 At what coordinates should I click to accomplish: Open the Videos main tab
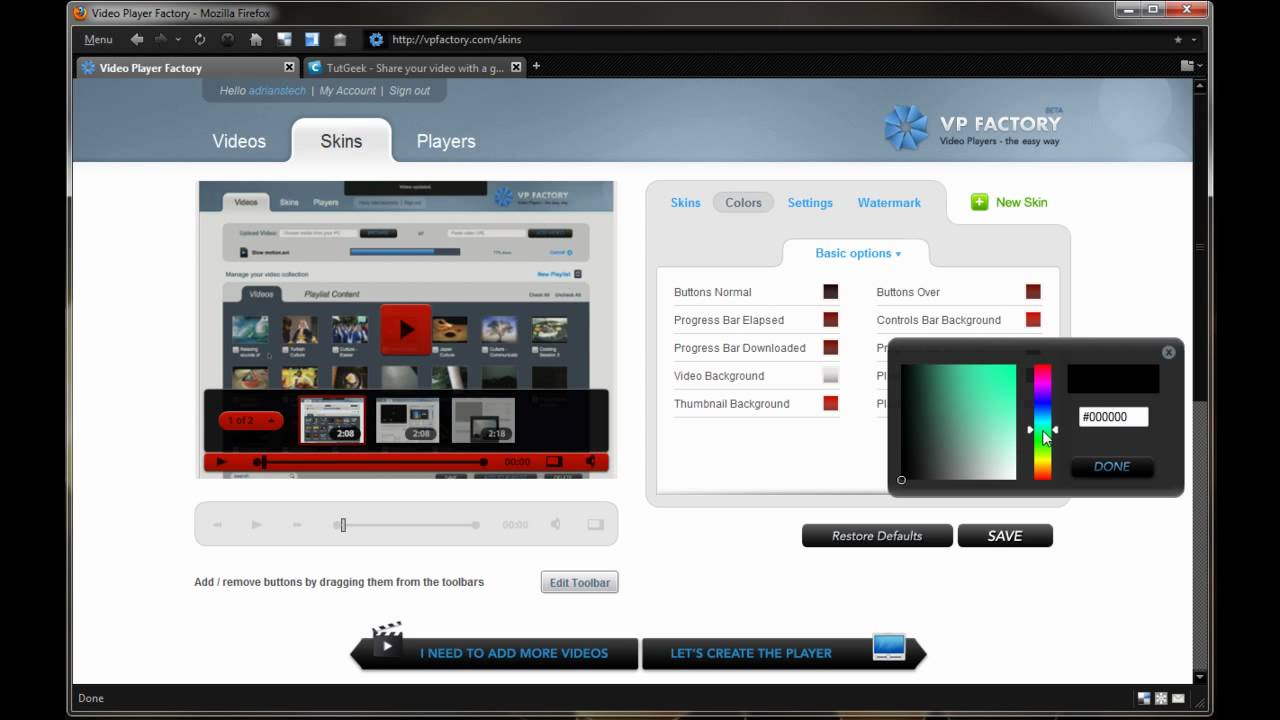pyautogui.click(x=239, y=141)
